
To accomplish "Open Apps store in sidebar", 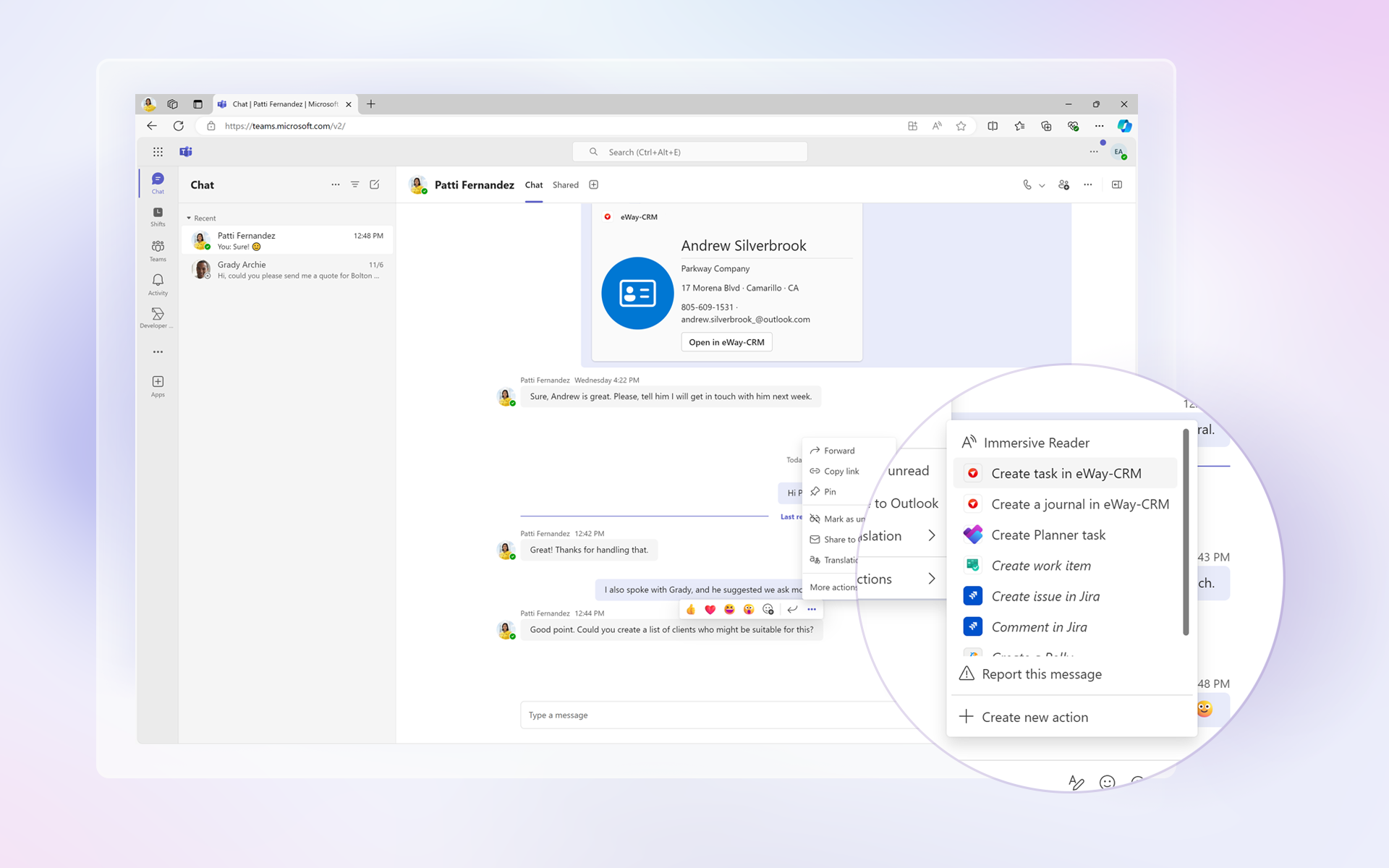I will [158, 386].
